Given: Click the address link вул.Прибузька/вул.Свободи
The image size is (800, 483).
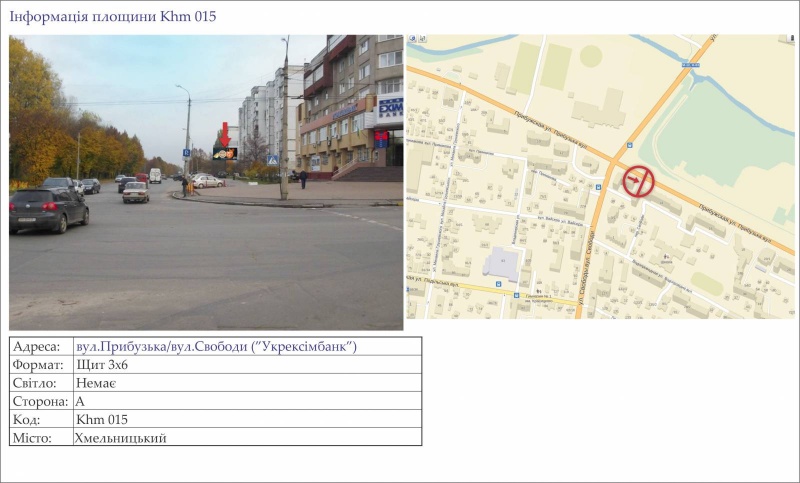Looking at the screenshot, I should (216, 347).
